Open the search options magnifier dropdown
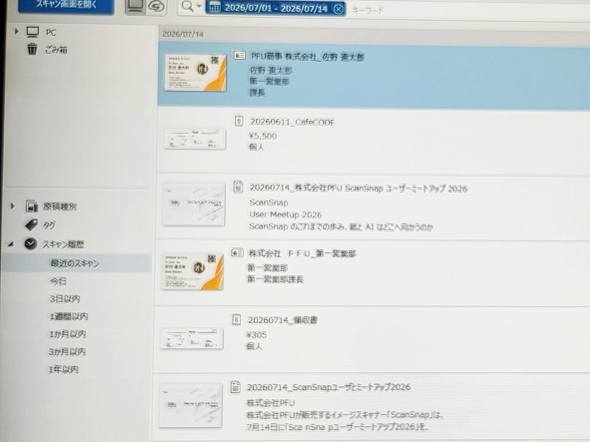Screen dimensions: 590x442 pos(191,6)
